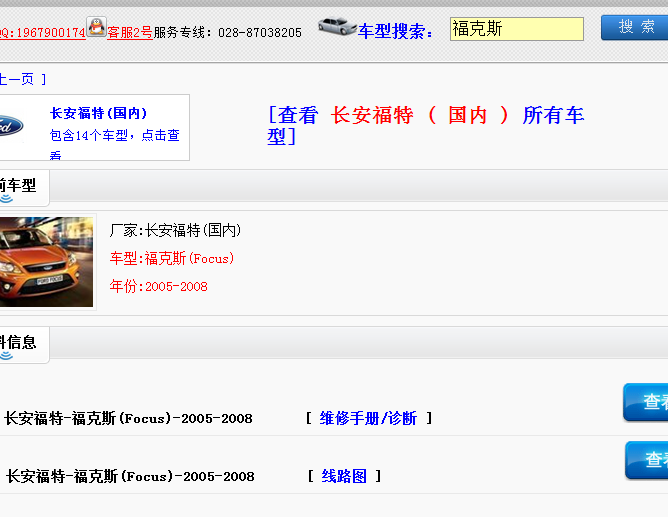Select the 资料信息 section tab
Screen dimensions: 668x517
pyautogui.click(x=24, y=345)
